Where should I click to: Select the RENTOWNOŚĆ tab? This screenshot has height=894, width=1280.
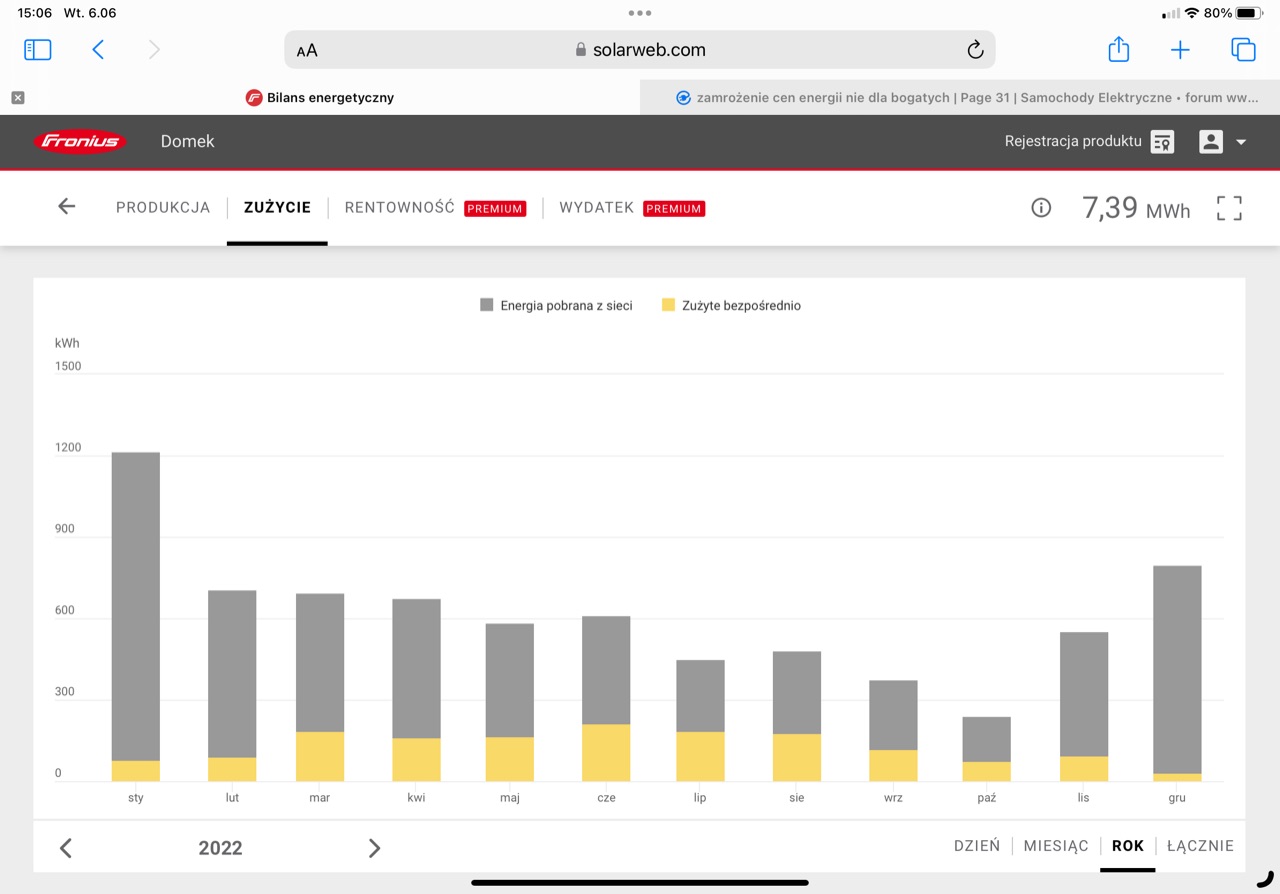click(400, 208)
